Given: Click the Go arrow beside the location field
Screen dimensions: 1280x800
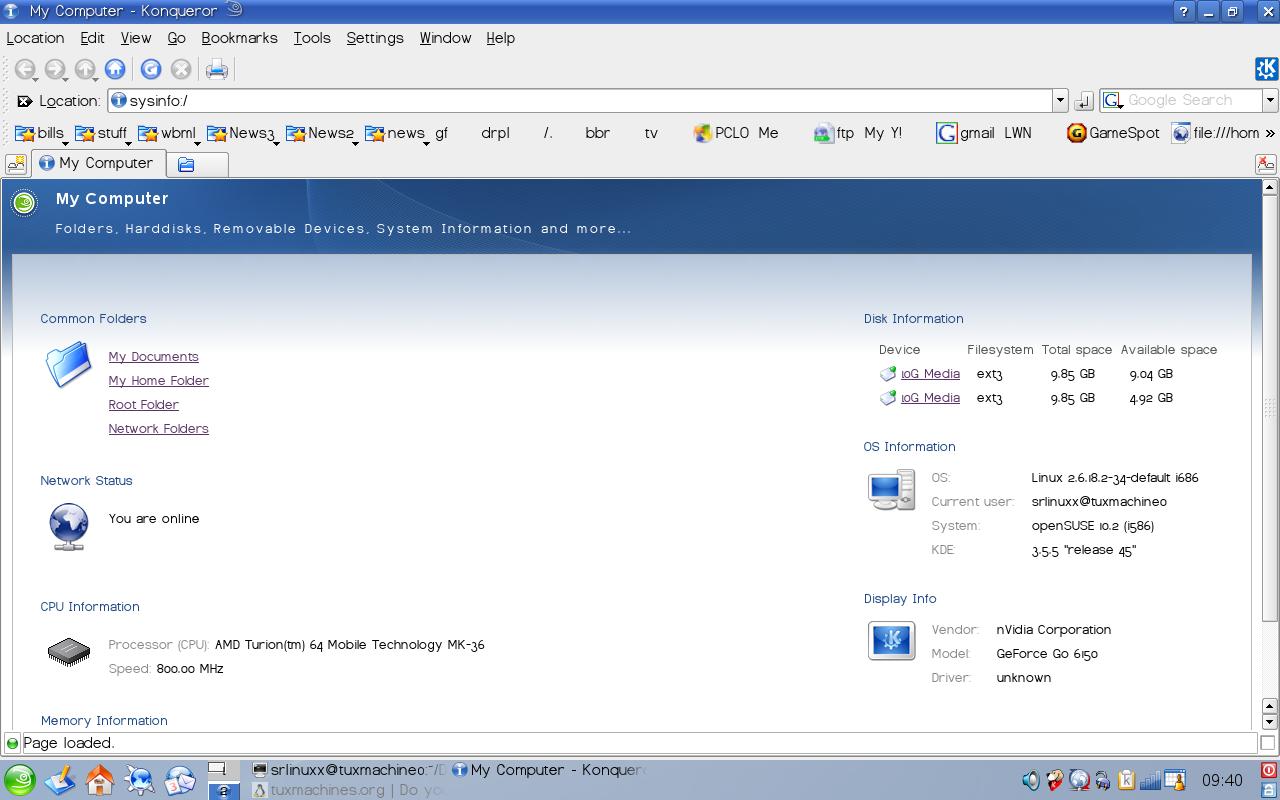Looking at the screenshot, I should click(1083, 101).
